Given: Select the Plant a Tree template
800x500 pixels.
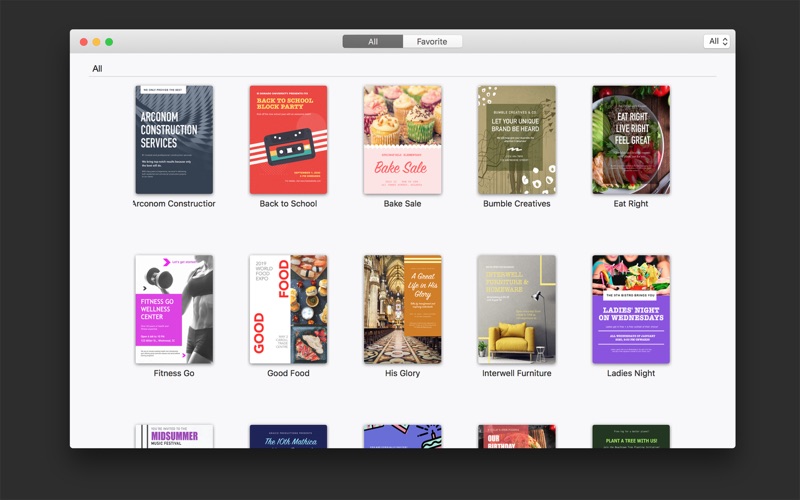Looking at the screenshot, I should point(631,436).
